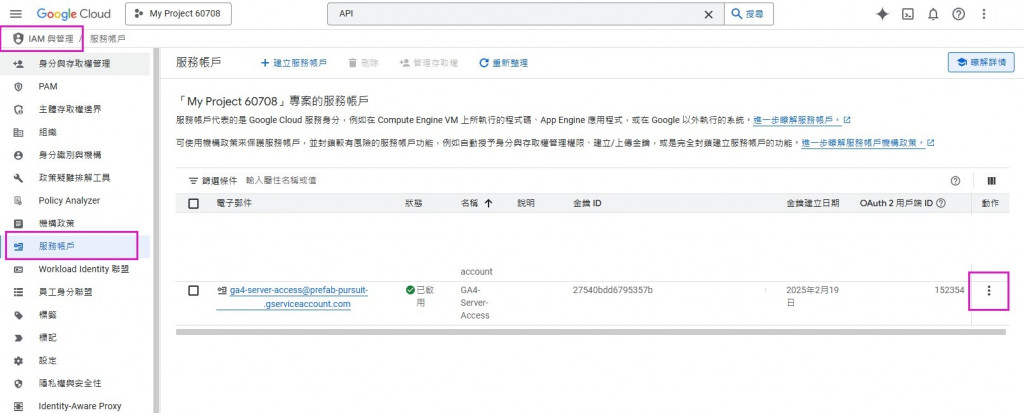Check the ga4-server-access row checkbox

pyautogui.click(x=193, y=290)
